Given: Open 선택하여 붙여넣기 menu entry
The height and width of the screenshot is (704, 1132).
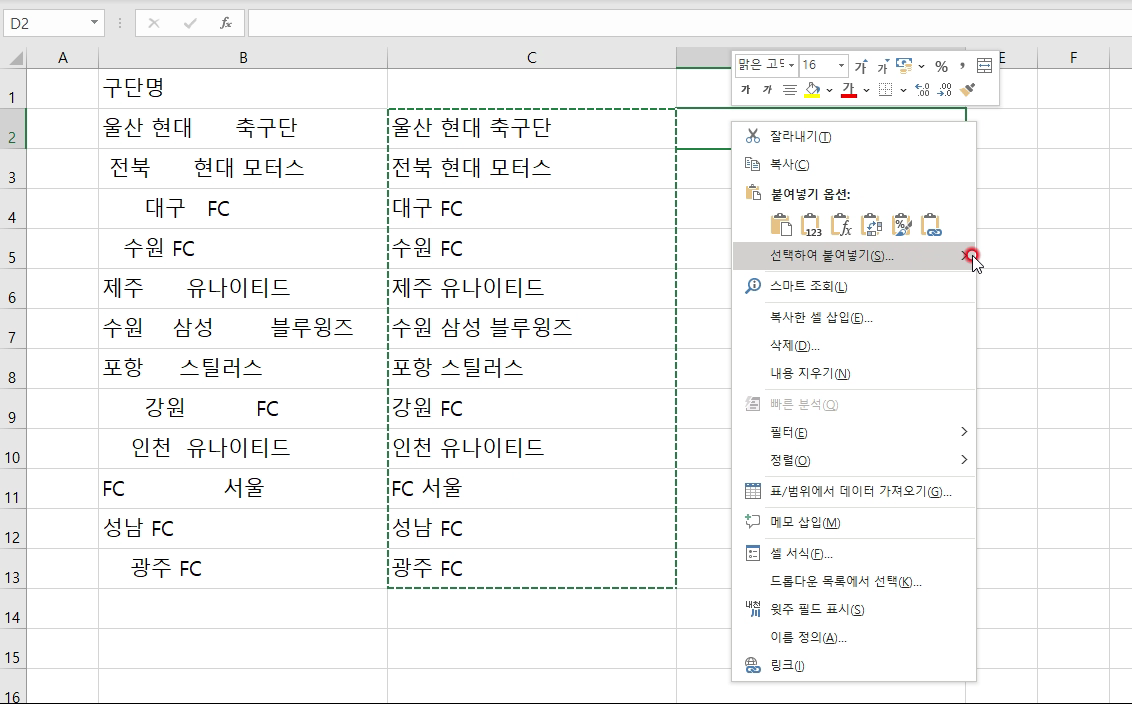Looking at the screenshot, I should click(854, 256).
